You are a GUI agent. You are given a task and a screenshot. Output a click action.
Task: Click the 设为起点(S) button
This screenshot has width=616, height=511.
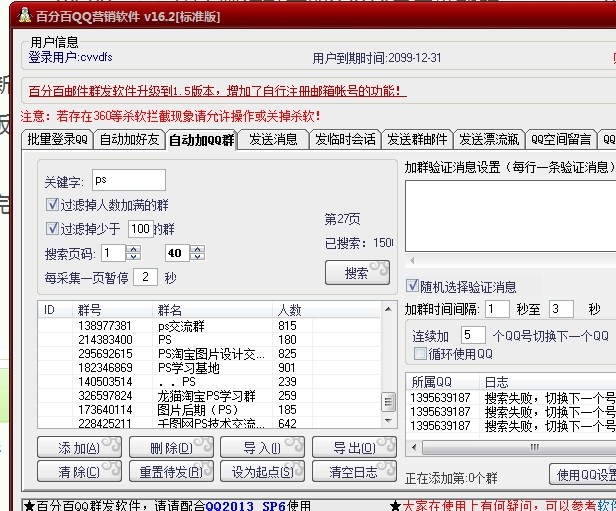click(x=262, y=471)
